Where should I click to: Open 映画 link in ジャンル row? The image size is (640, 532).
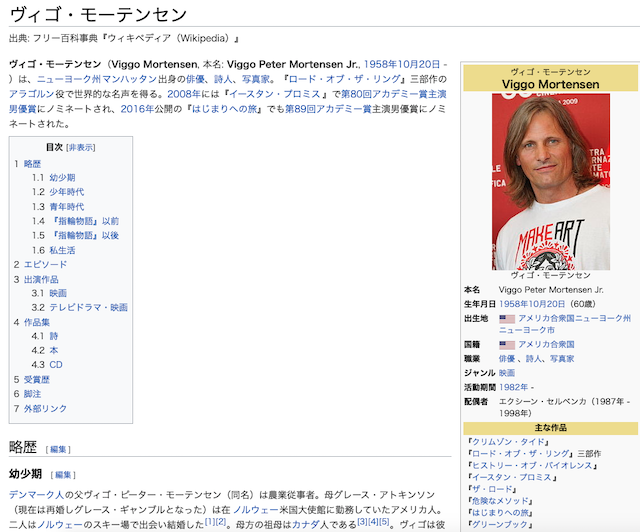click(507, 373)
